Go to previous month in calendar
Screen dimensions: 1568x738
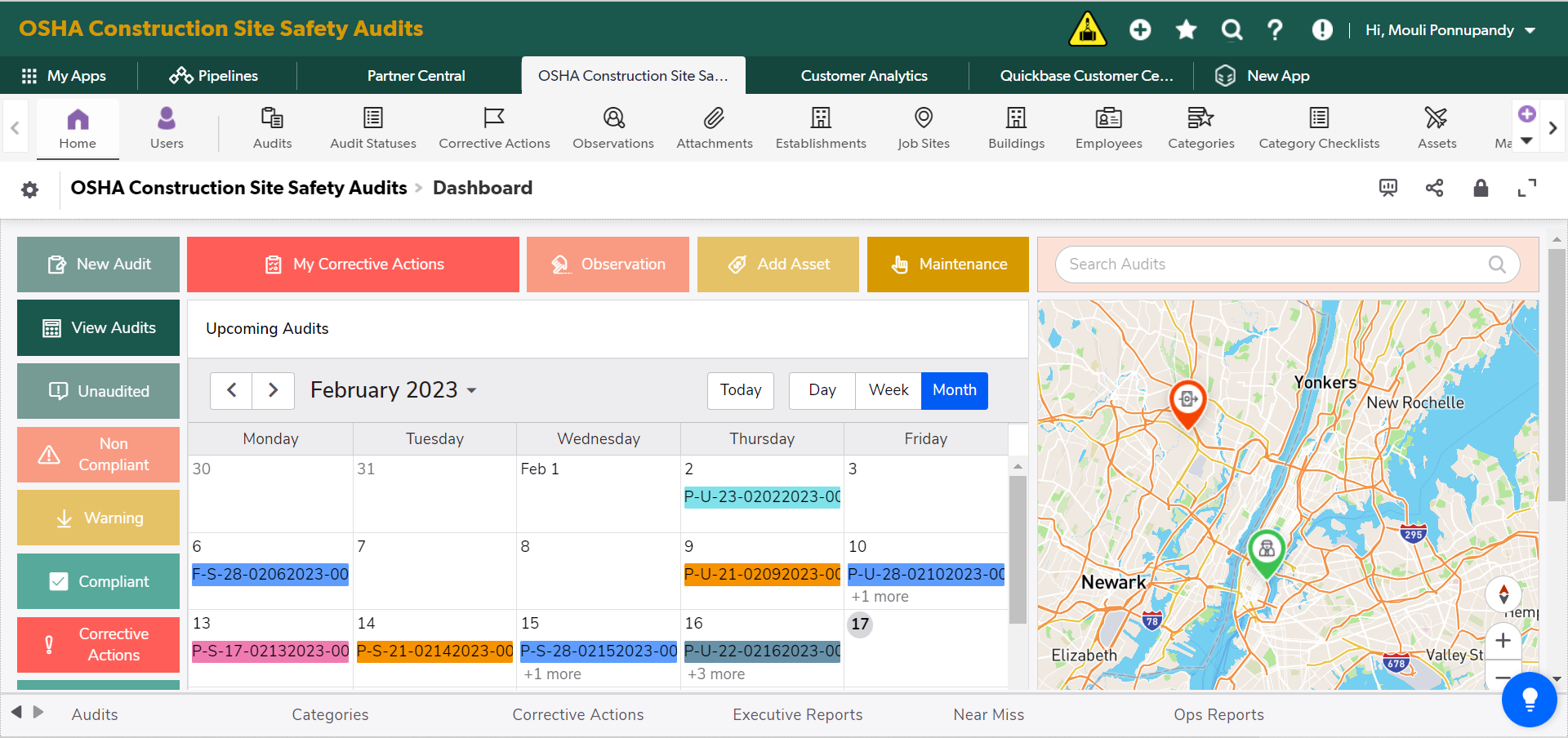[x=232, y=390]
